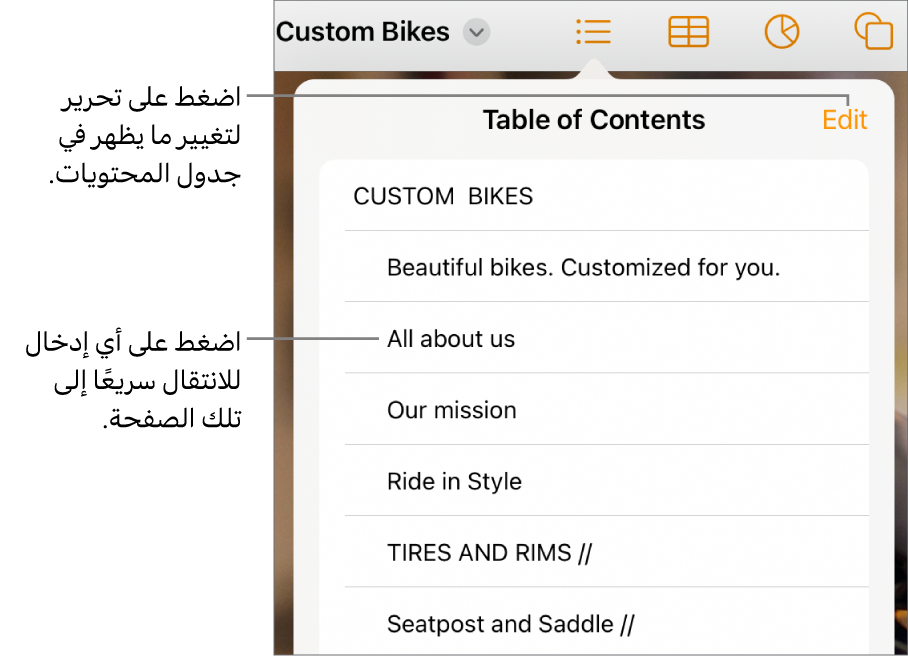Expand the Custom Bikes document menu chevron
This screenshot has height=657, width=908.
pyautogui.click(x=477, y=33)
